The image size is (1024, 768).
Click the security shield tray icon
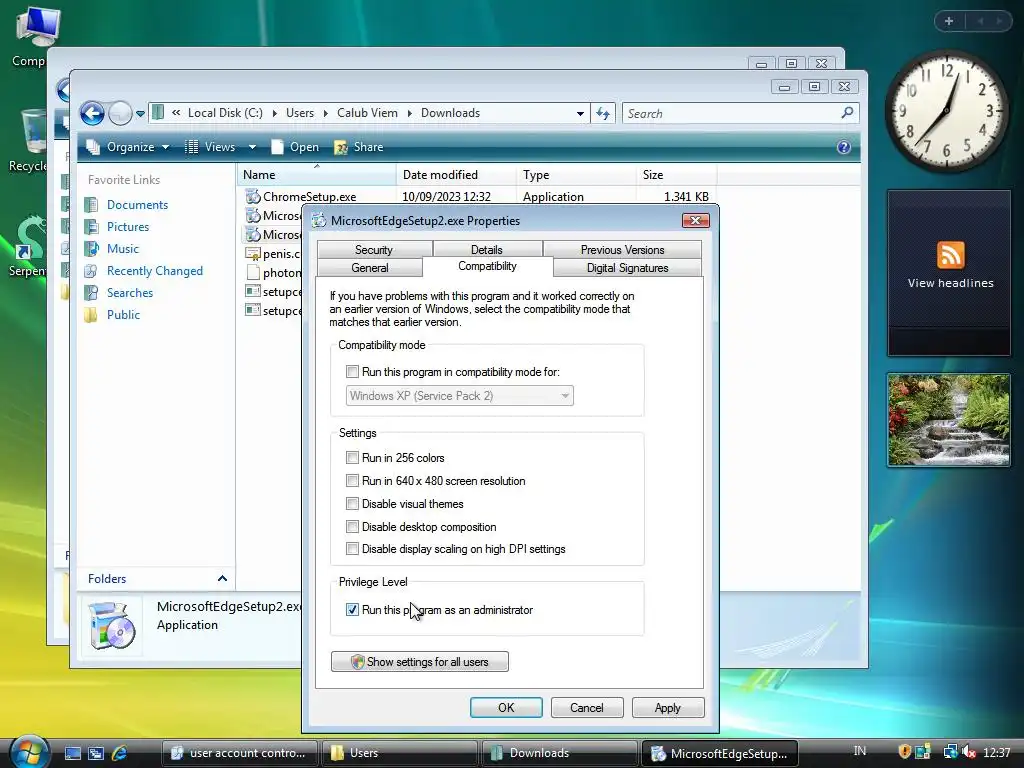click(904, 752)
